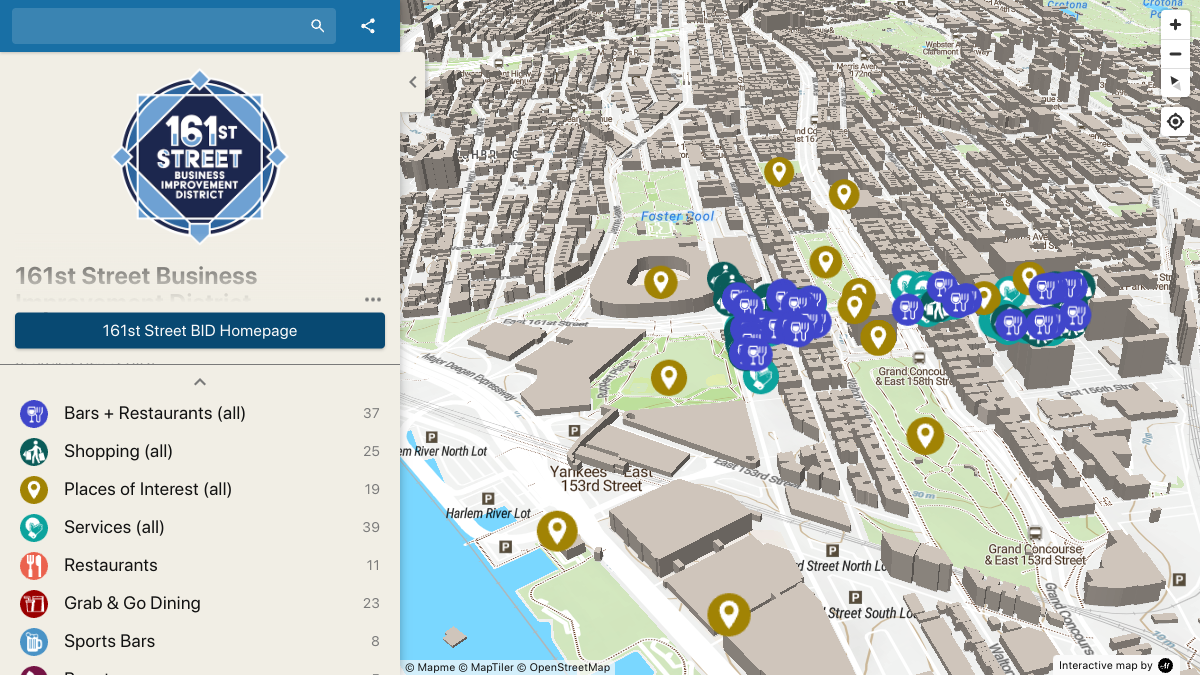This screenshot has height=675, width=1200.
Task: Click the search magnifier icon
Action: point(318,26)
